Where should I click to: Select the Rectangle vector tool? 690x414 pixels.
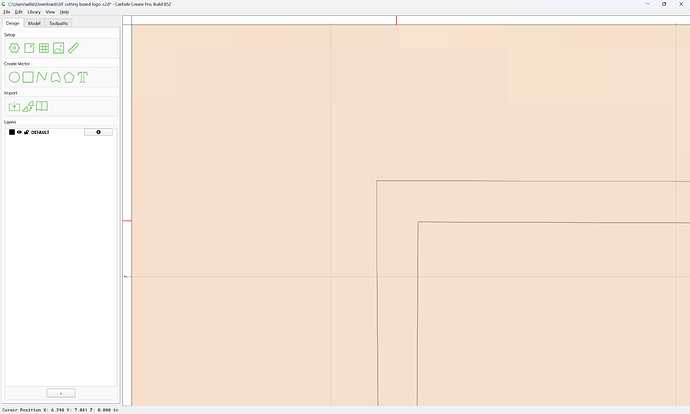click(28, 77)
